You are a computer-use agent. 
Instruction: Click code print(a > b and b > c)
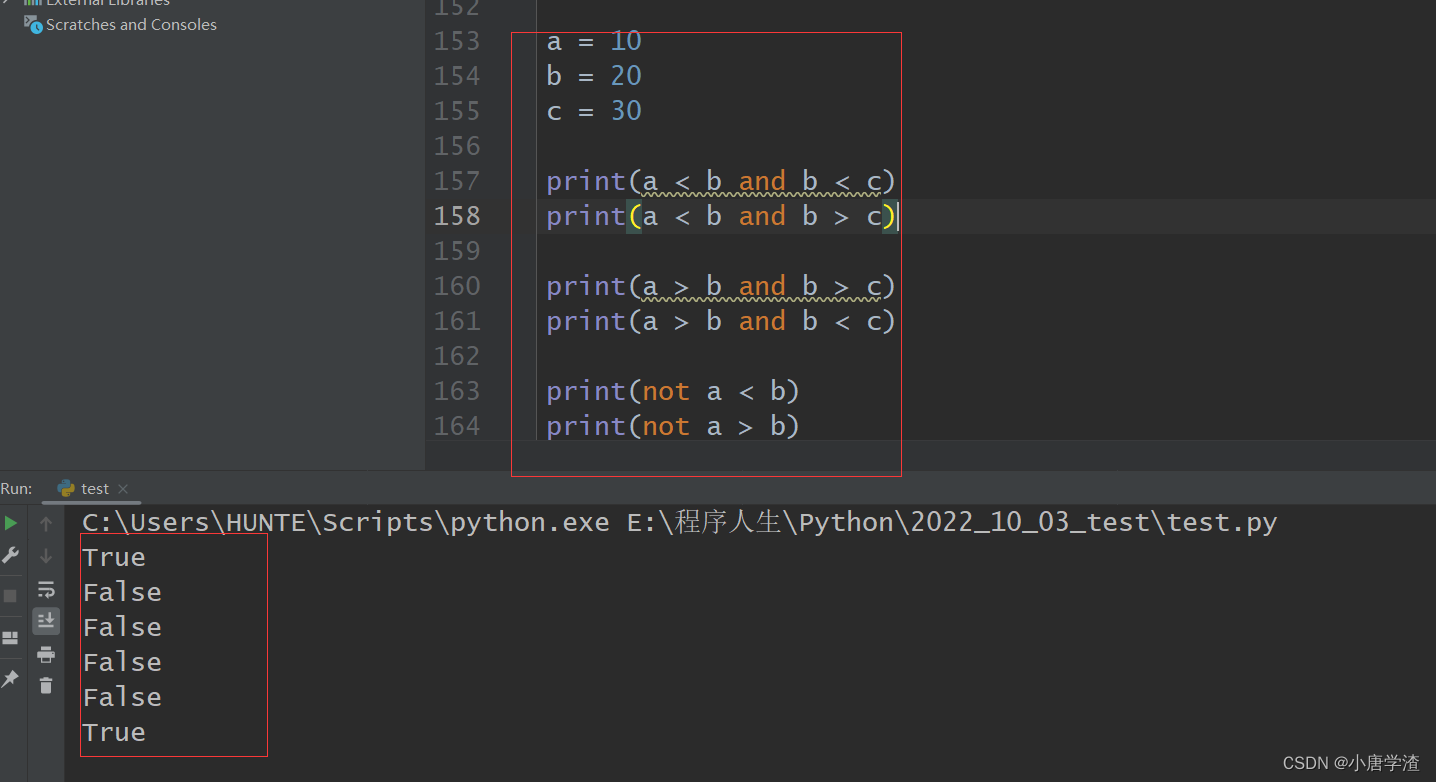pyautogui.click(x=721, y=286)
